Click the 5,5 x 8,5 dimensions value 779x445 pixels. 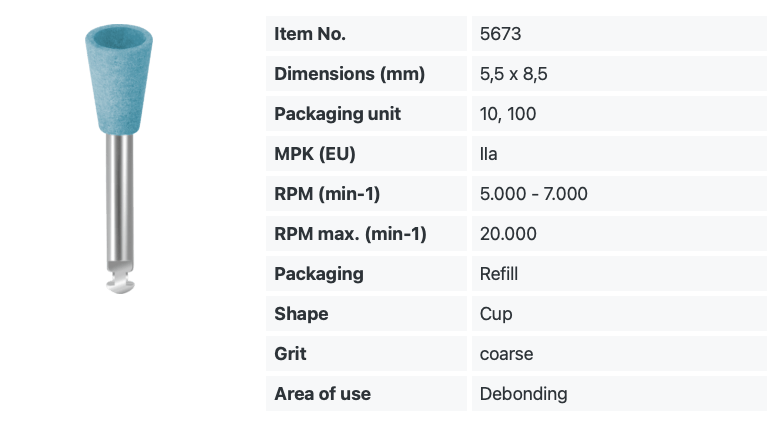pyautogui.click(x=513, y=74)
